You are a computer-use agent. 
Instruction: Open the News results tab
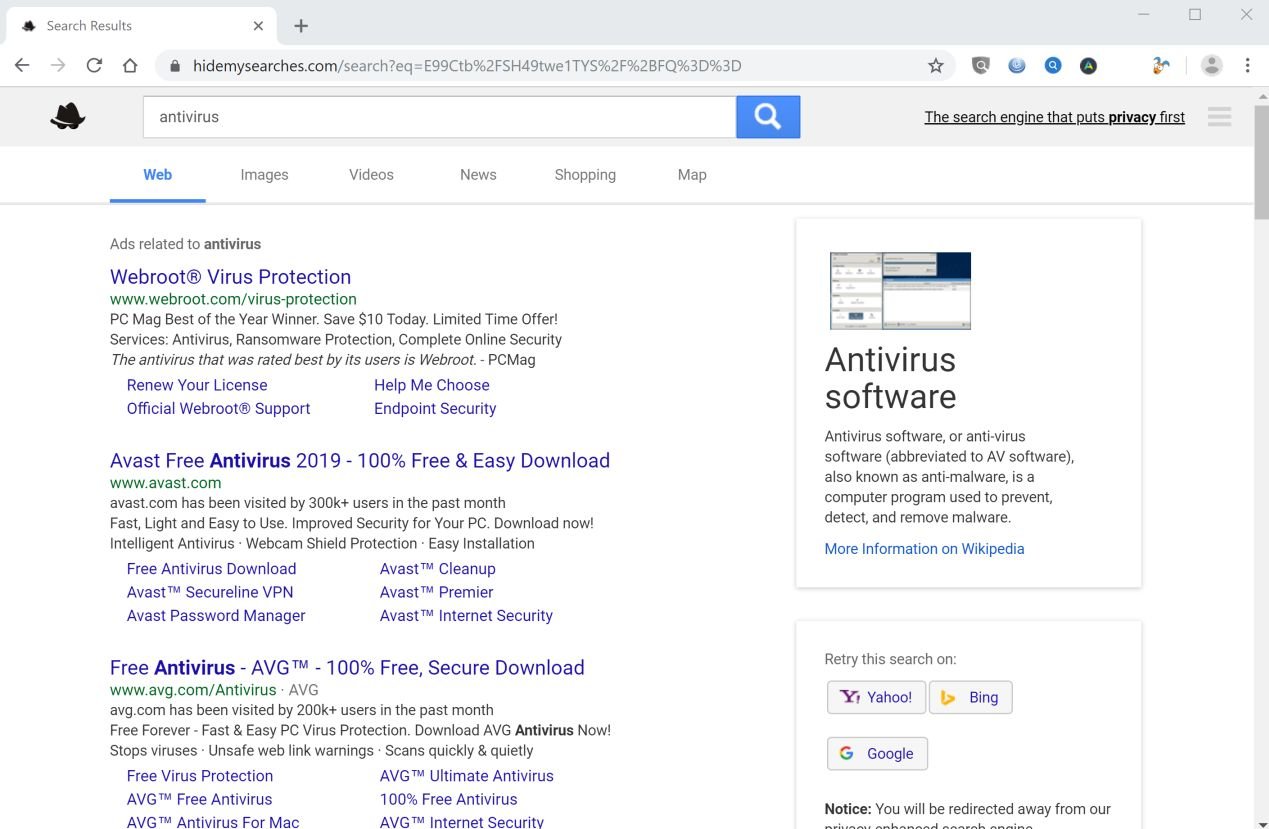(x=478, y=175)
